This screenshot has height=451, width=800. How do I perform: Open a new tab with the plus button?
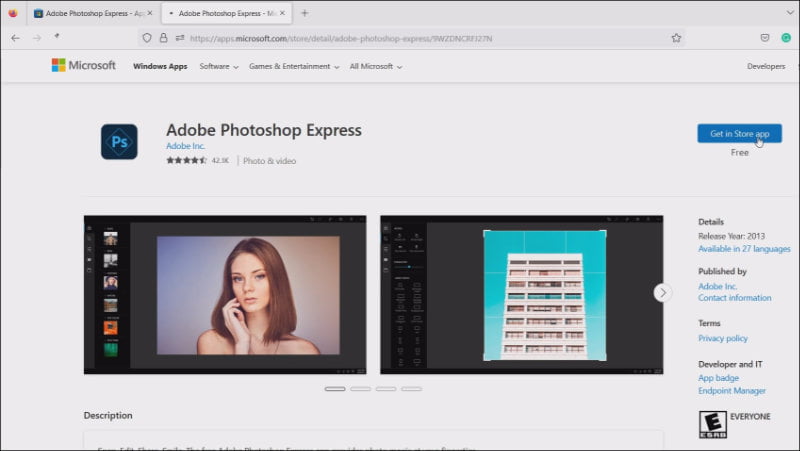(305, 13)
